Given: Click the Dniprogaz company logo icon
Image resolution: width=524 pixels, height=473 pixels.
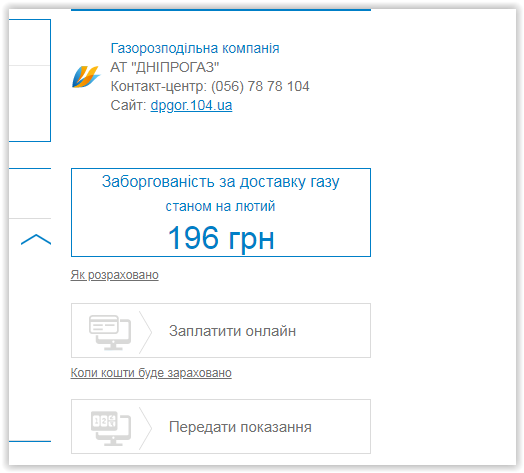Looking at the screenshot, I should 86,77.
